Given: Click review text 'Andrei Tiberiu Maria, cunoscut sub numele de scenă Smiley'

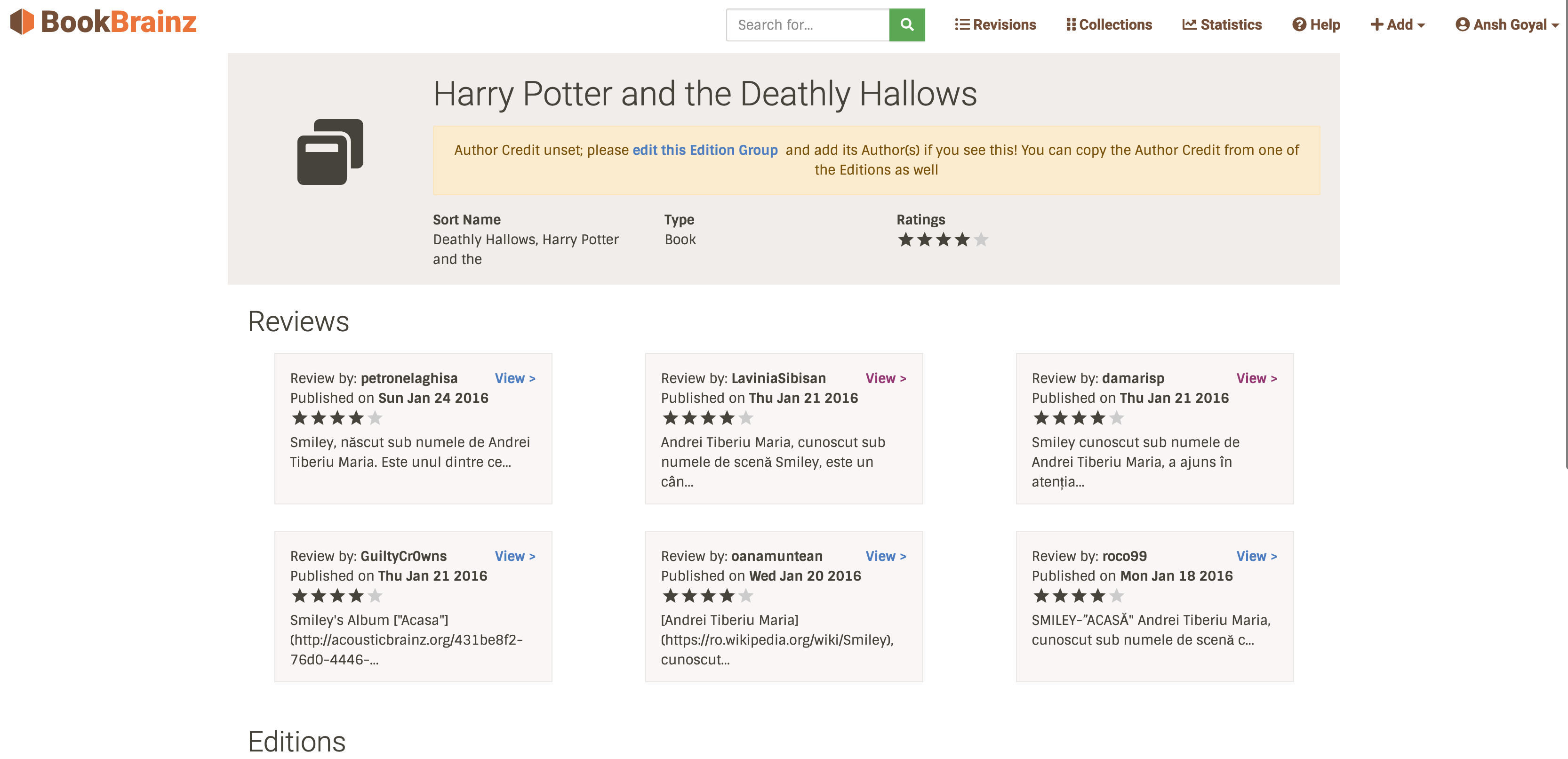Looking at the screenshot, I should click(773, 462).
